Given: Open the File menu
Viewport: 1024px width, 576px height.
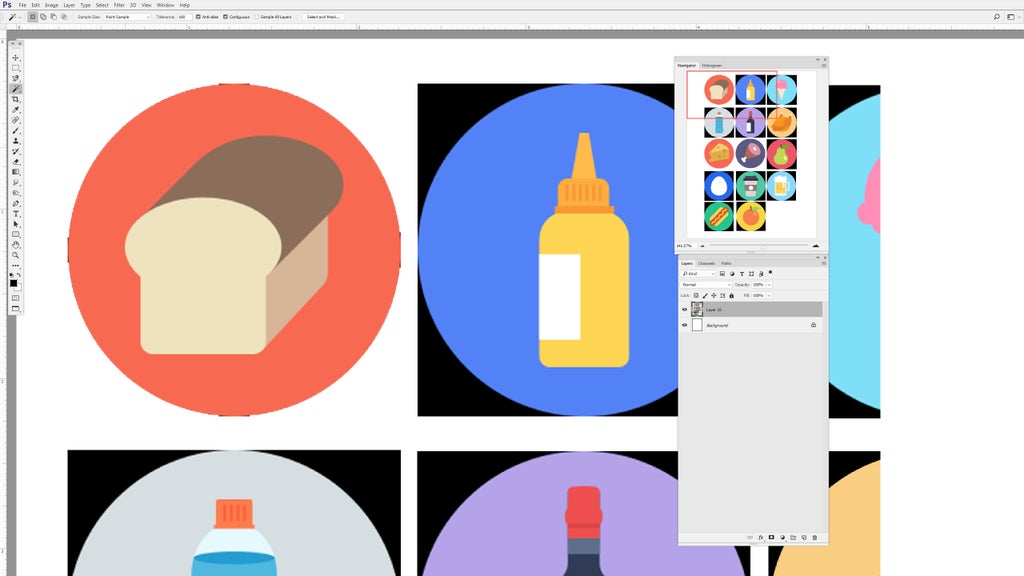Looking at the screenshot, I should (22, 5).
